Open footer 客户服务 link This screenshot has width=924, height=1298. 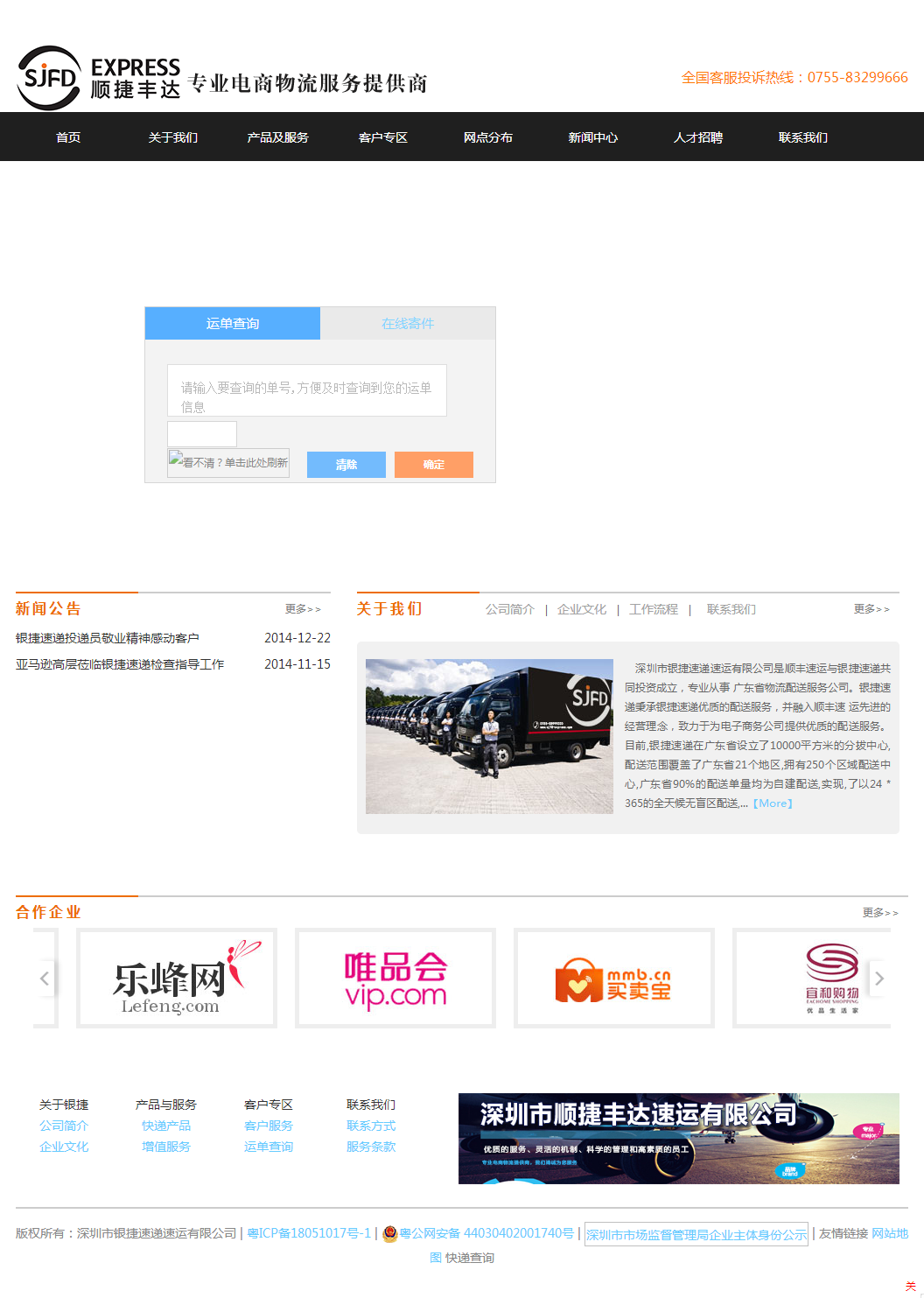269,1126
